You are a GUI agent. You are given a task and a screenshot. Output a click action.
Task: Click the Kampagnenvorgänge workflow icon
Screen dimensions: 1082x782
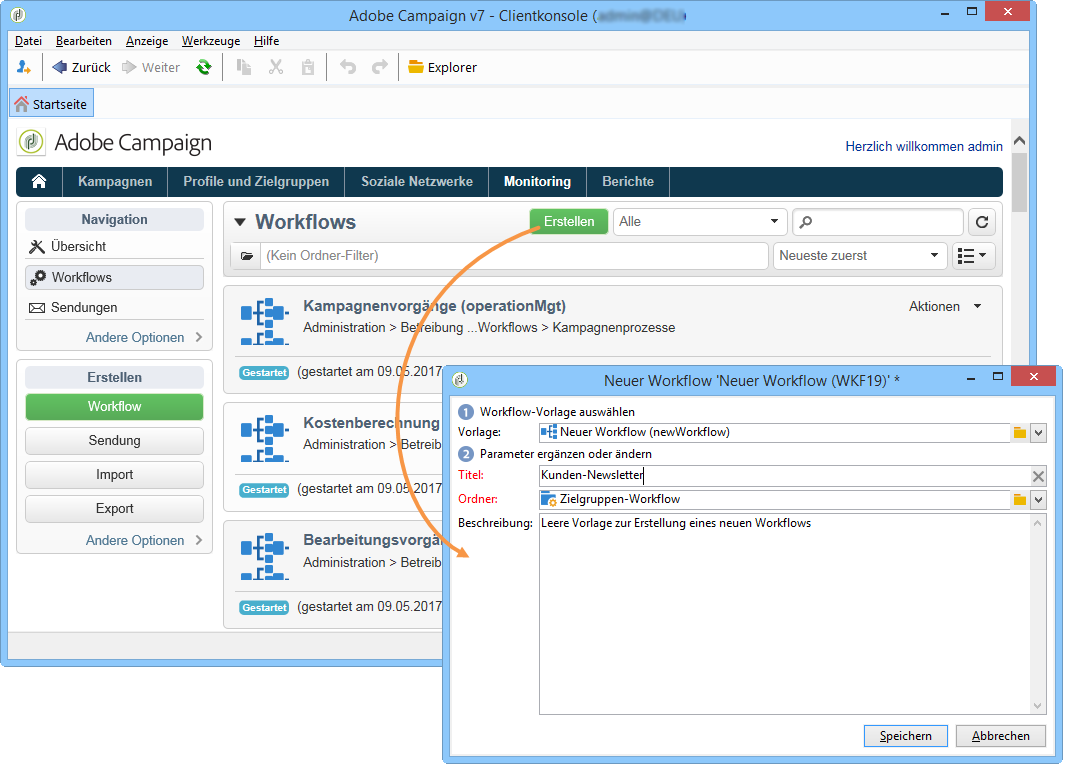click(x=265, y=321)
